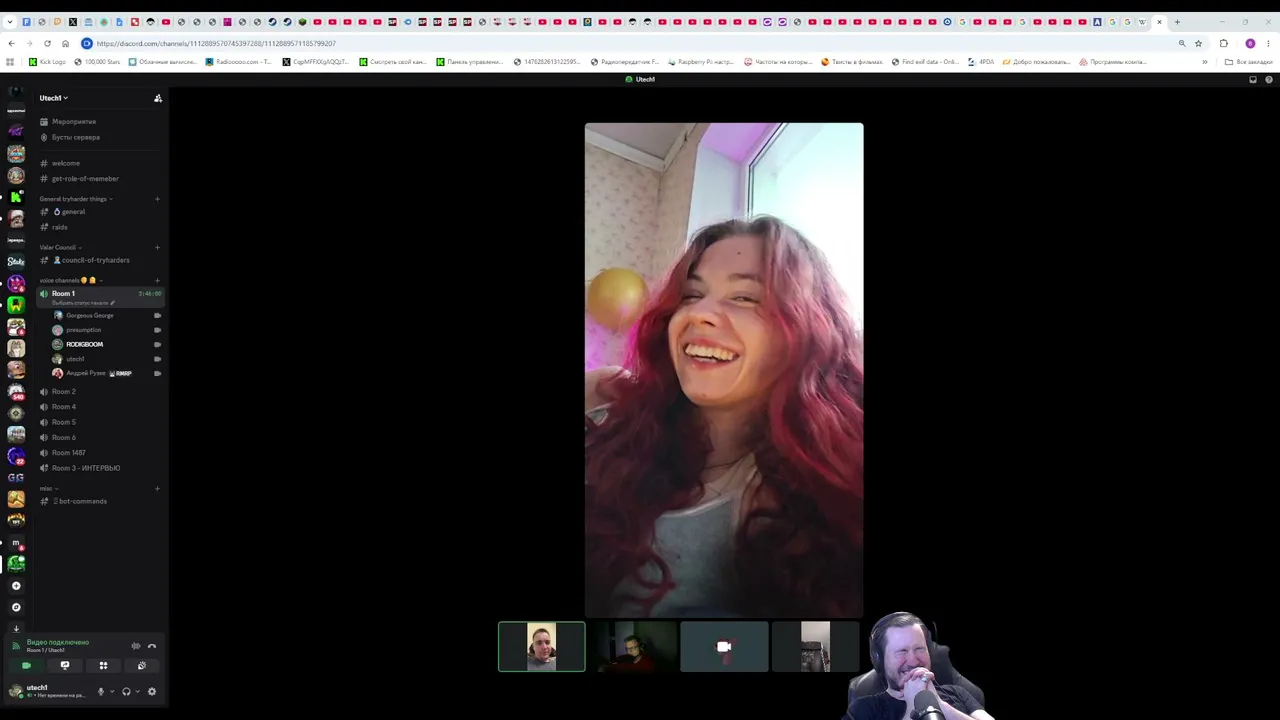Add a server with plus icon

[x=16, y=586]
